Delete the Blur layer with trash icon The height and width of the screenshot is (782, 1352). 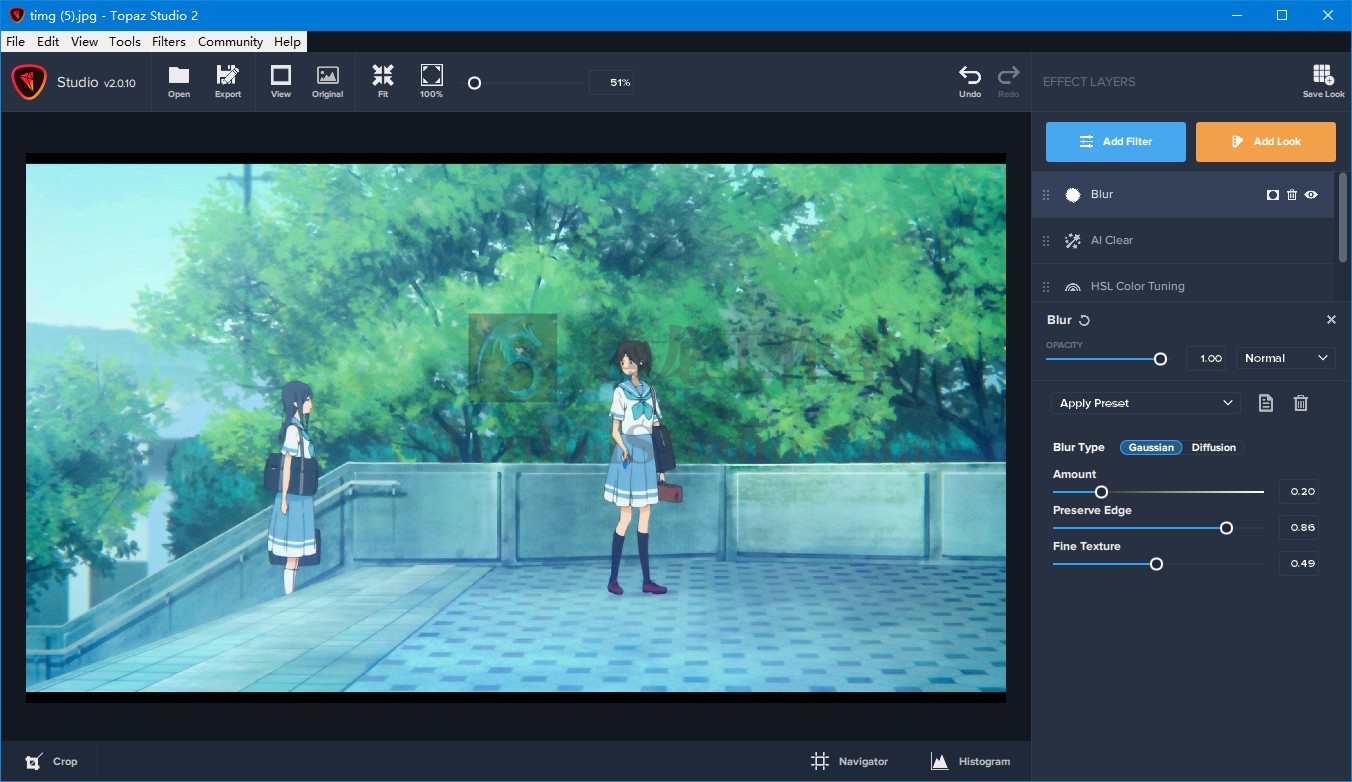tap(1292, 195)
